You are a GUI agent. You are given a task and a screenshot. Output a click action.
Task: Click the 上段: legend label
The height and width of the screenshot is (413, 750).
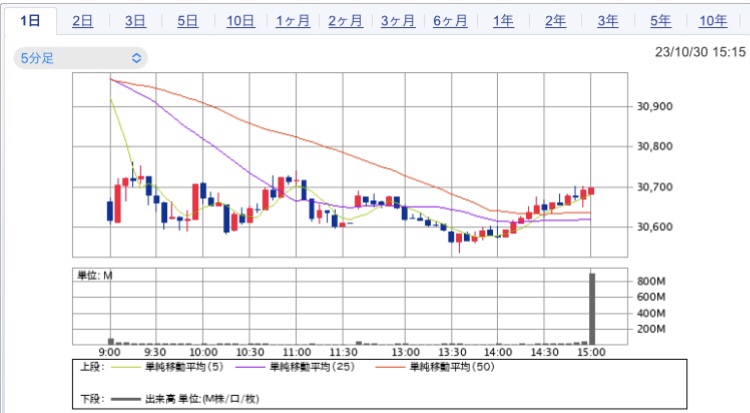click(91, 367)
